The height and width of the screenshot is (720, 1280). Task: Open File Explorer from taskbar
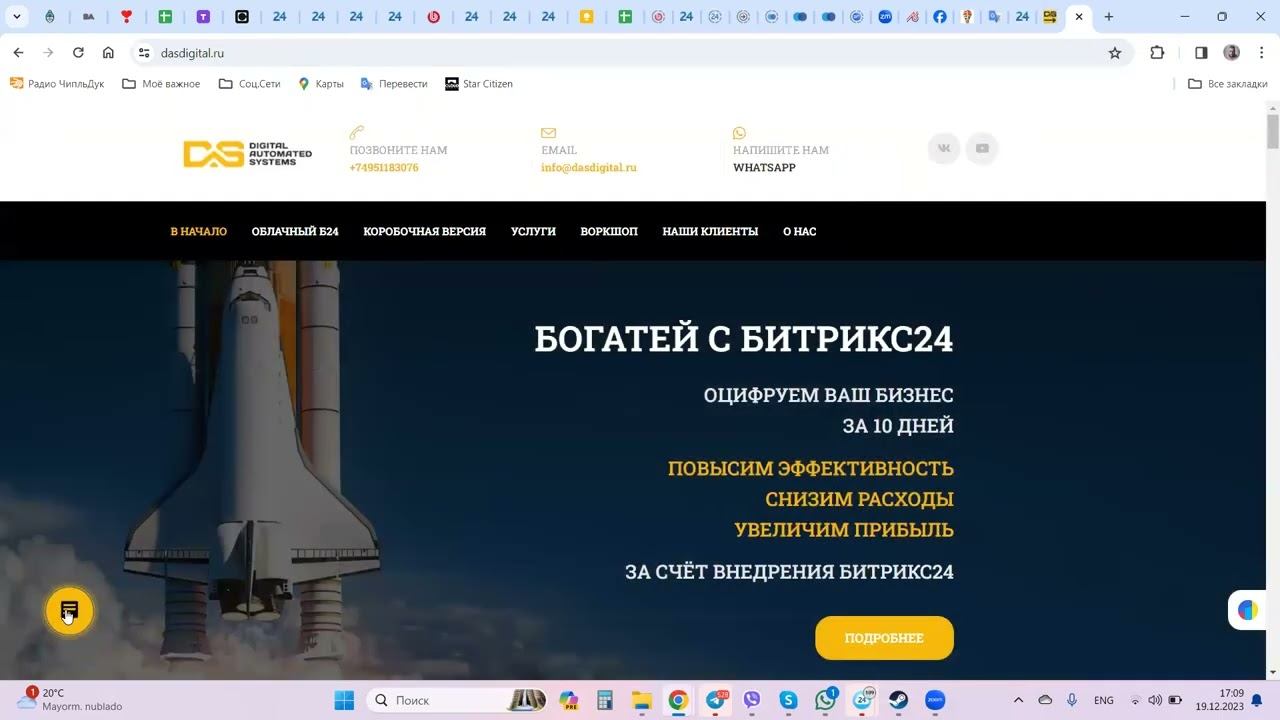[x=641, y=700]
